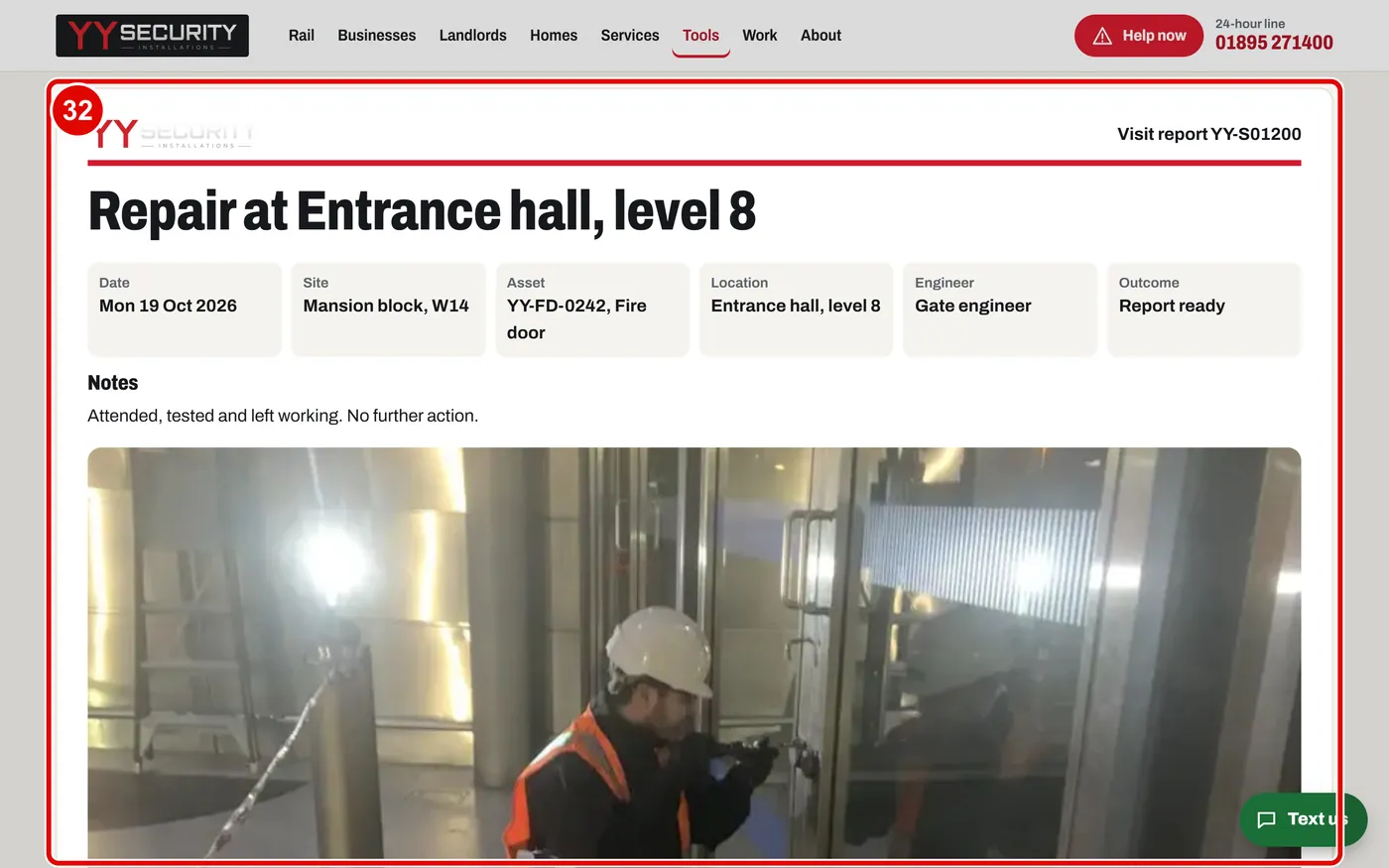Open the Homes navigation item

(554, 36)
